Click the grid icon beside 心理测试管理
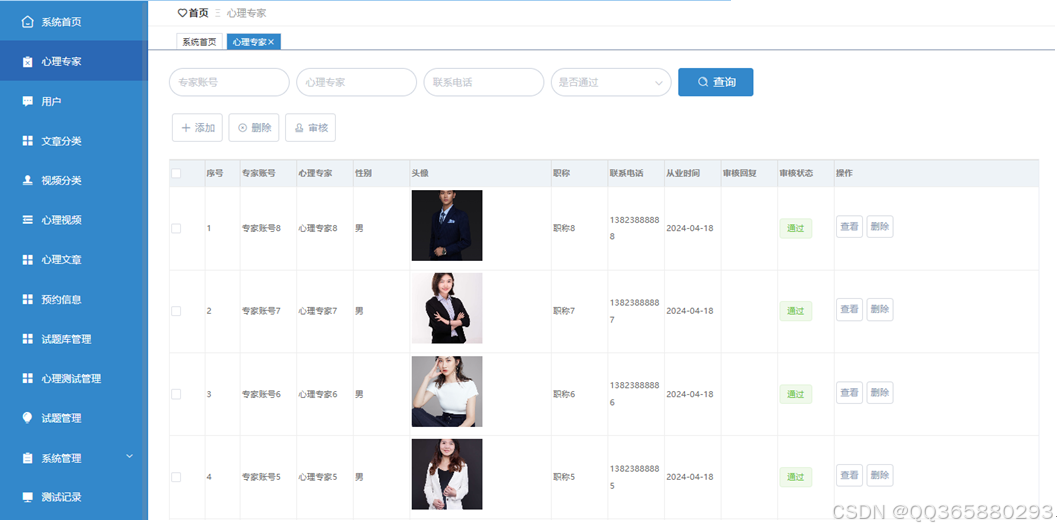The image size is (1057, 529). click(27, 378)
